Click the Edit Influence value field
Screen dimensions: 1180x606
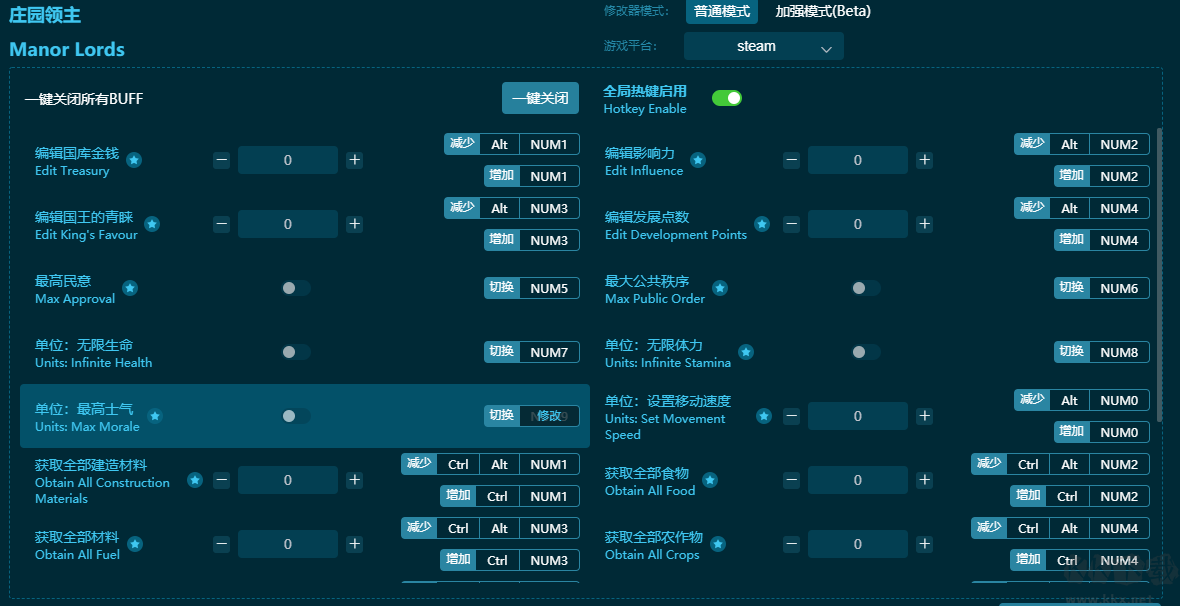point(858,160)
